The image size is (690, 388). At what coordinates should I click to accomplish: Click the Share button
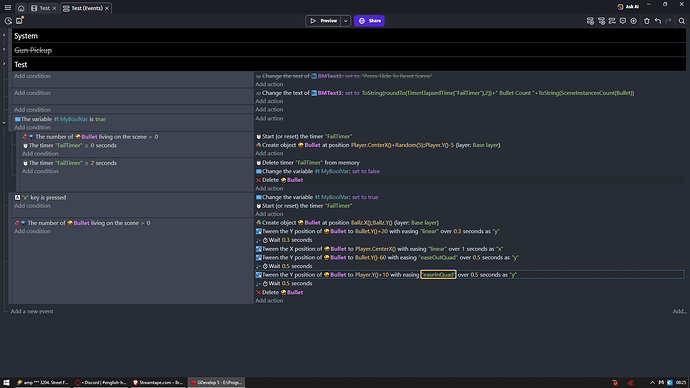(x=369, y=21)
